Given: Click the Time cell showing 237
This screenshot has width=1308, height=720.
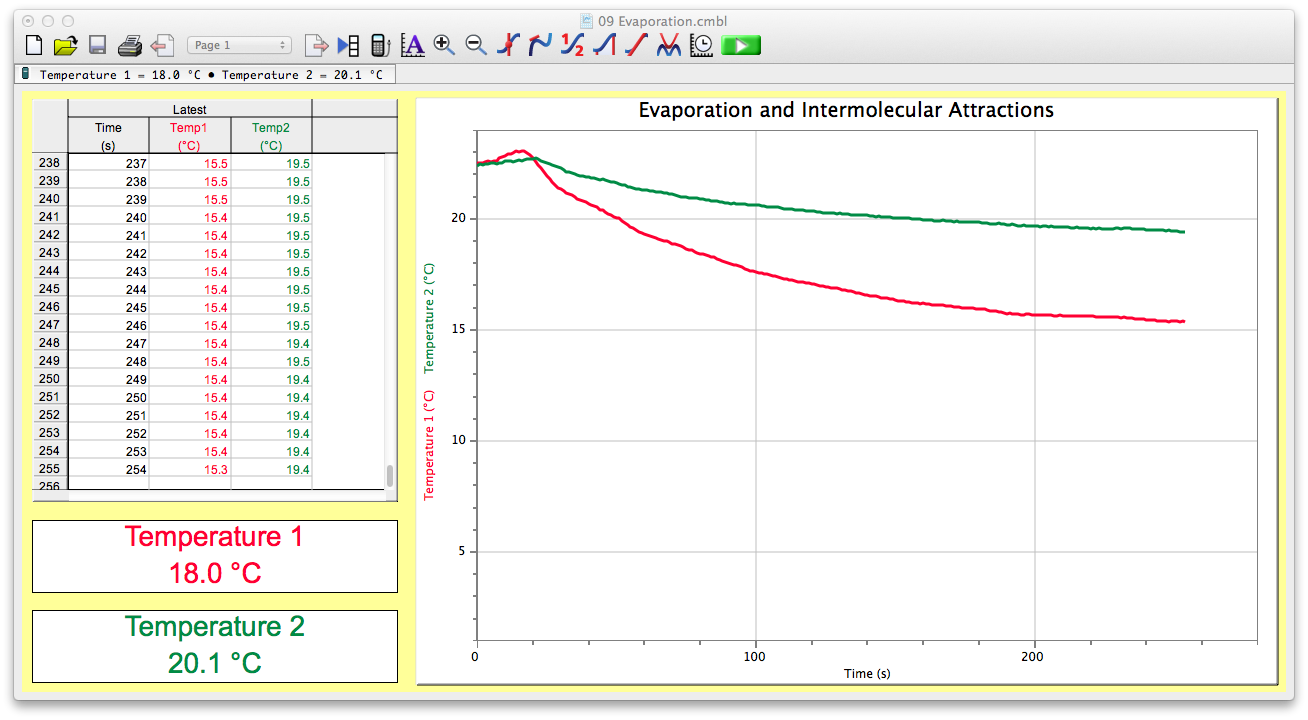Looking at the screenshot, I should point(108,164).
